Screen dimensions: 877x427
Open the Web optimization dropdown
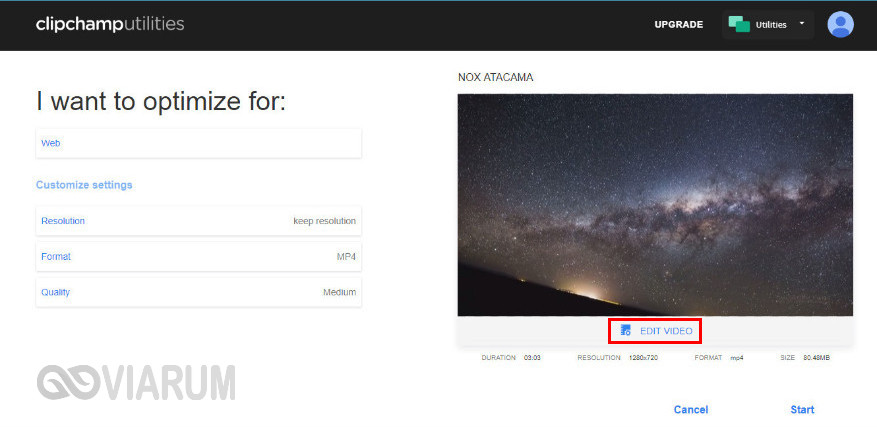198,143
